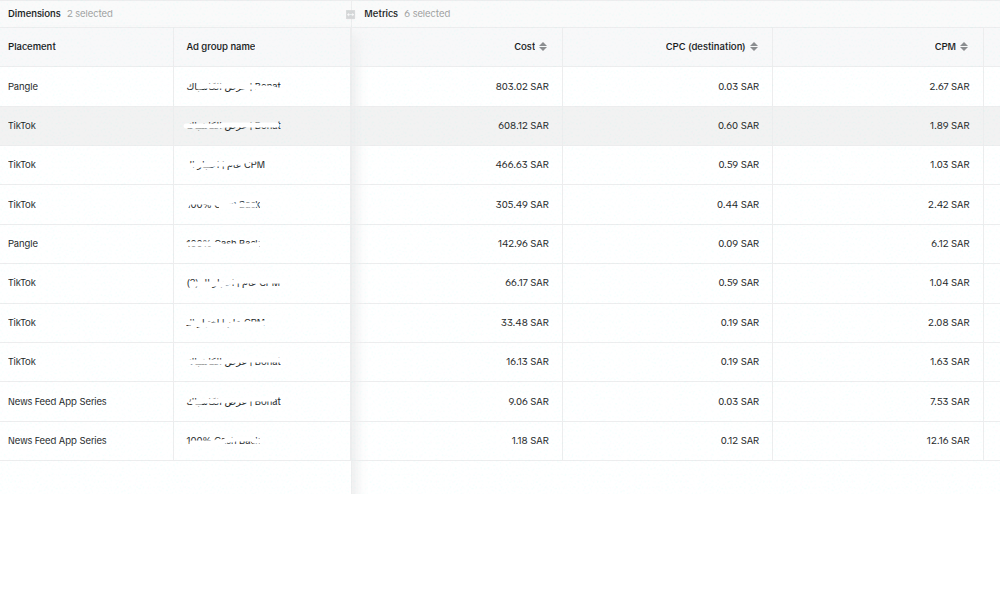Click the 2.67 SAR CPM value
The image size is (1000, 600).
949,87
